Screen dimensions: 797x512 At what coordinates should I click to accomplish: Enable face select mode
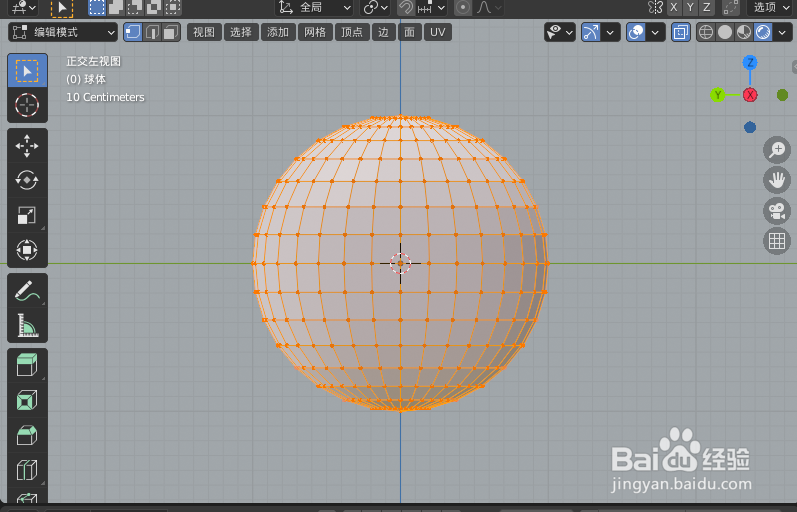click(x=171, y=33)
